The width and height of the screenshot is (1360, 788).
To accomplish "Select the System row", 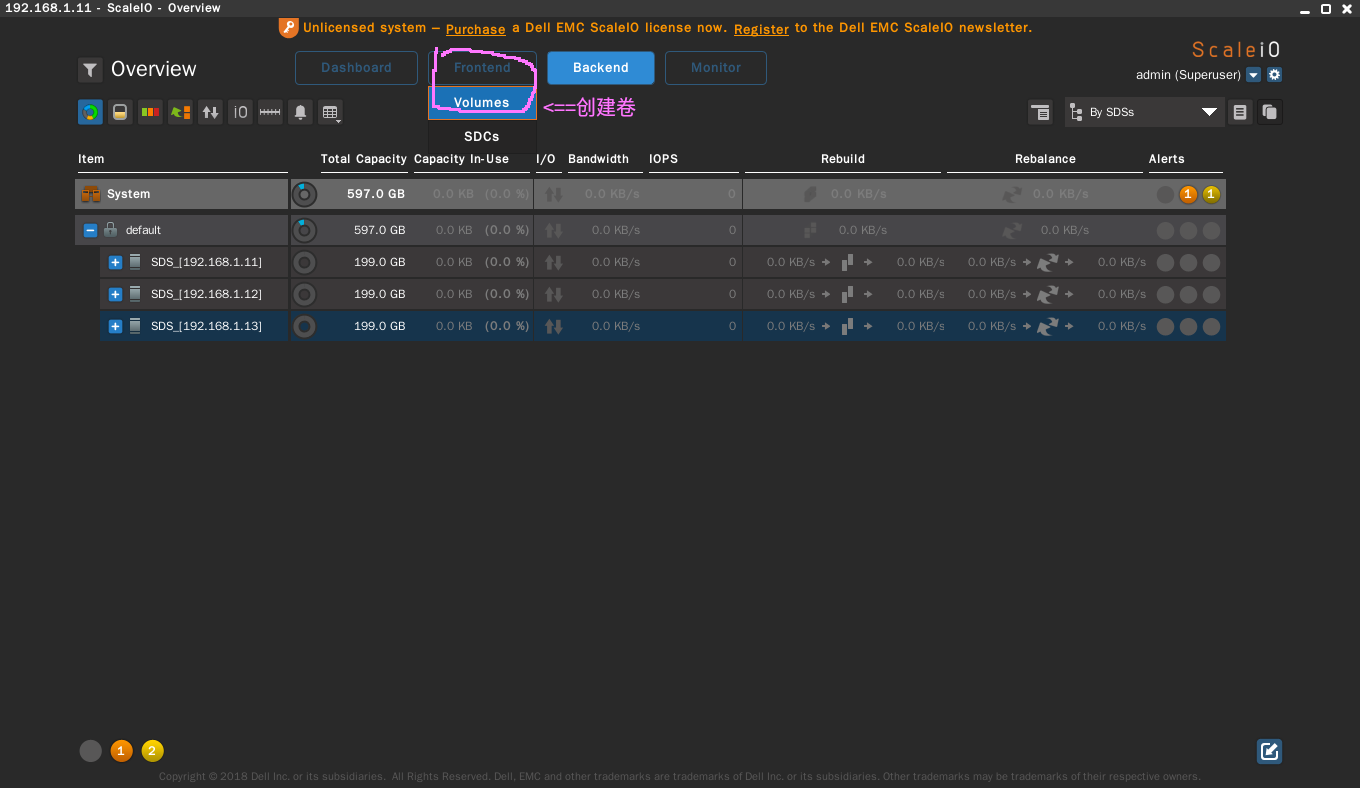I will pyautogui.click(x=650, y=194).
